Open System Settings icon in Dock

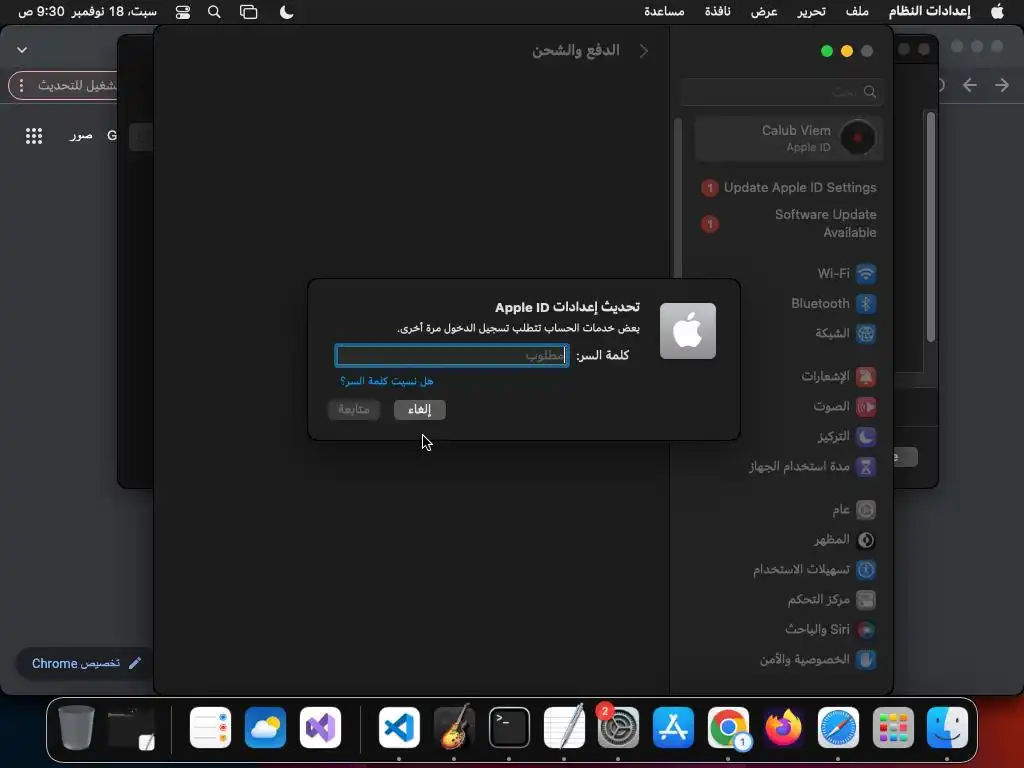coord(618,728)
